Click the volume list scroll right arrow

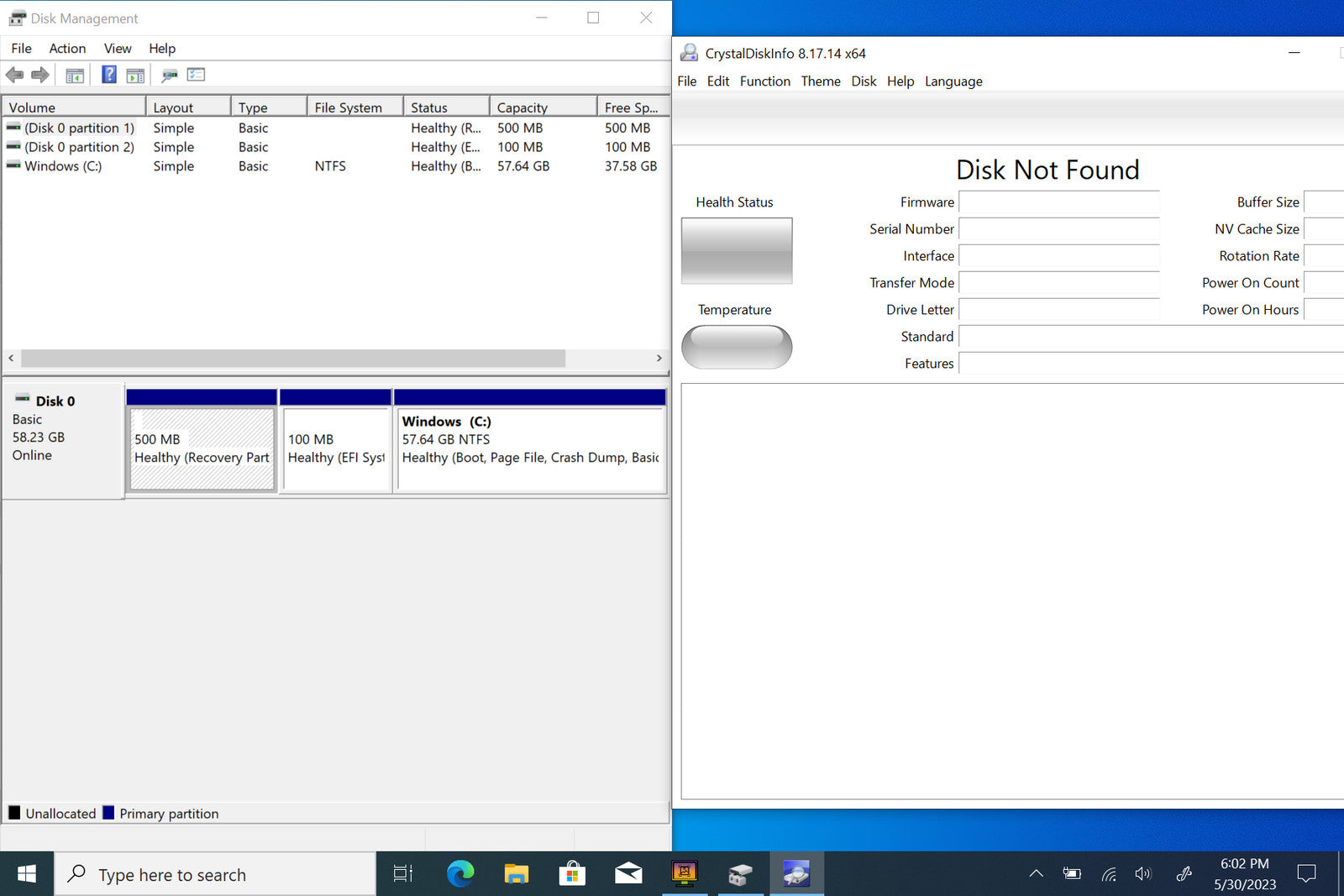pos(659,358)
